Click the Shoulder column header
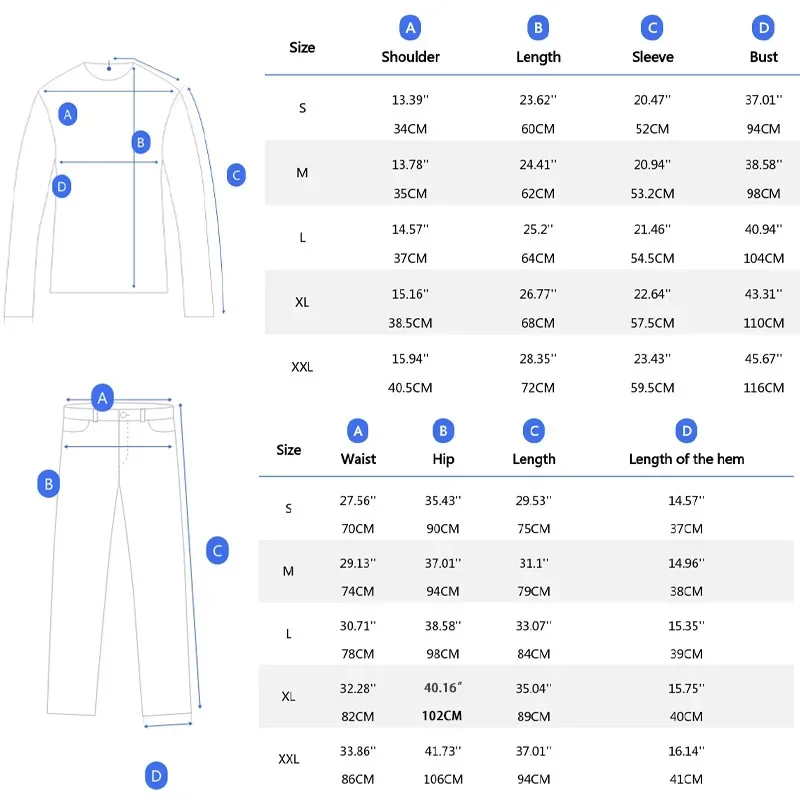Image resolution: width=800 pixels, height=800 pixels. (x=410, y=57)
